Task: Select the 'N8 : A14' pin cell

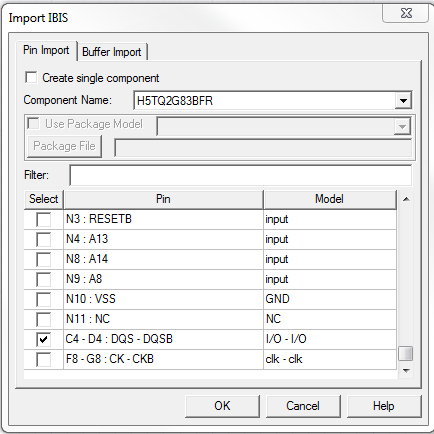Action: click(163, 259)
